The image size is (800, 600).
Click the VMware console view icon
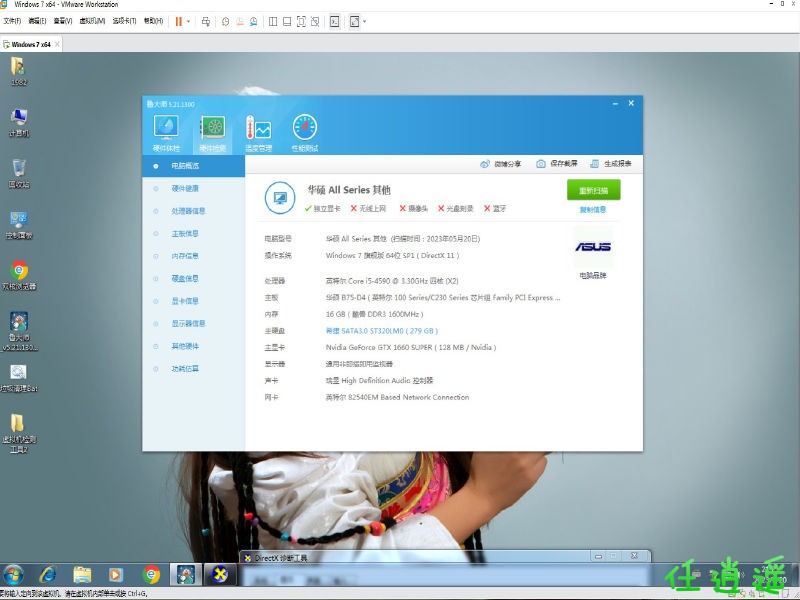335,21
